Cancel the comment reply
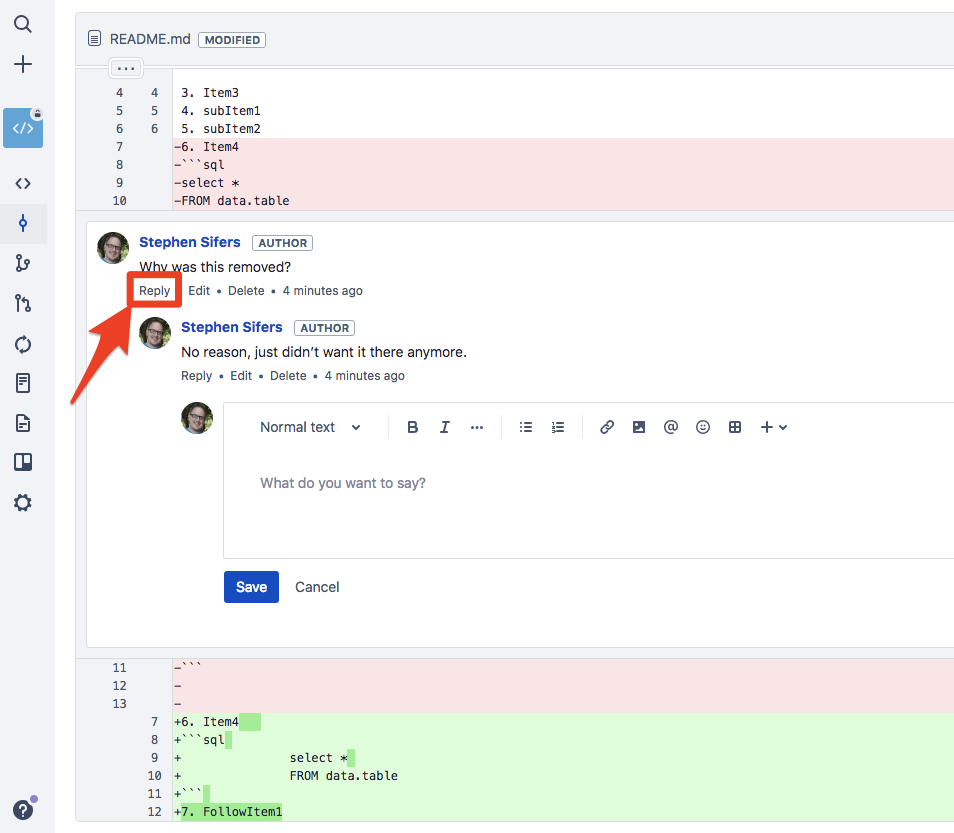 (317, 587)
